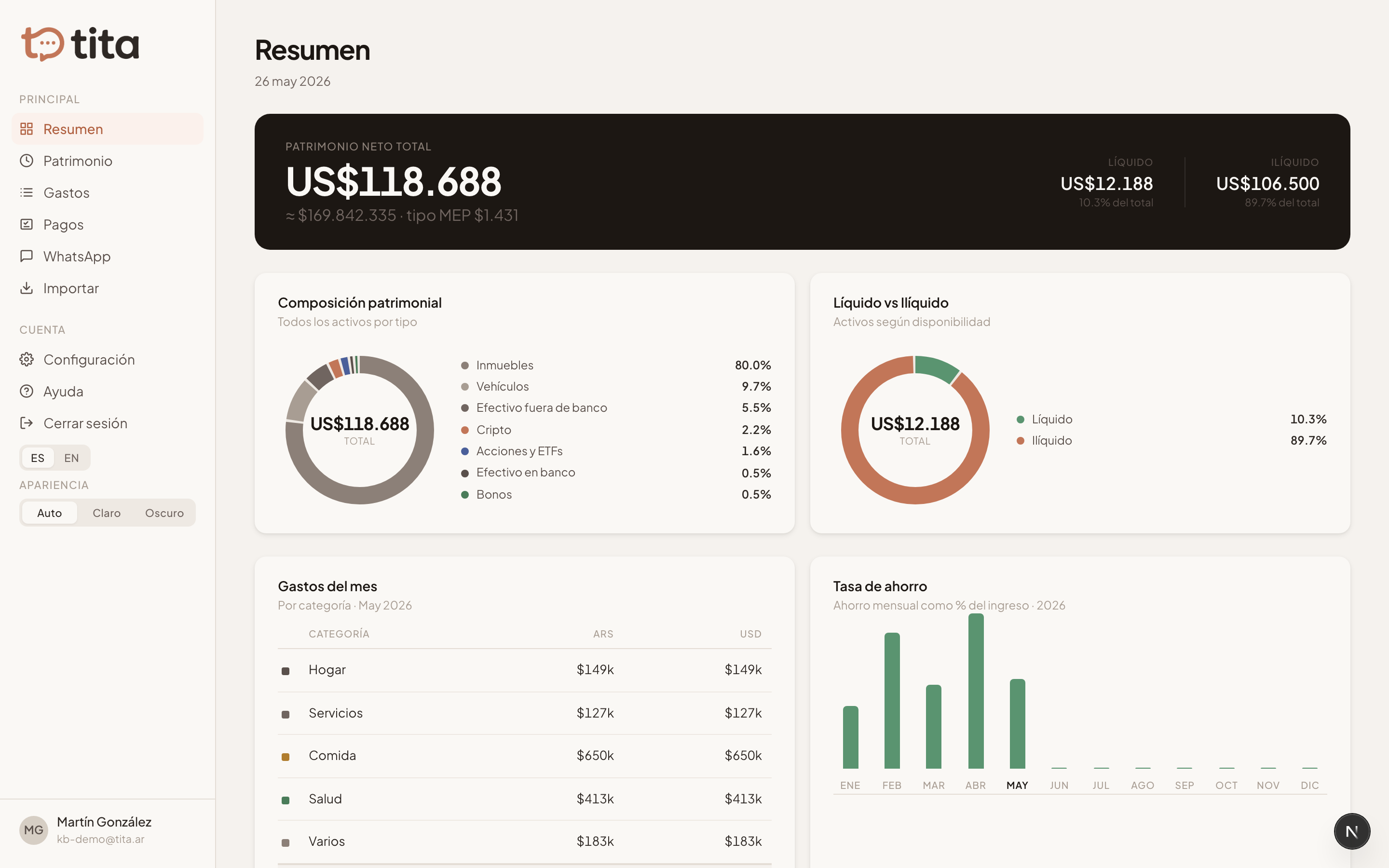Click the tita speech-bubble logo icon
The width and height of the screenshot is (1389, 868).
point(42,43)
